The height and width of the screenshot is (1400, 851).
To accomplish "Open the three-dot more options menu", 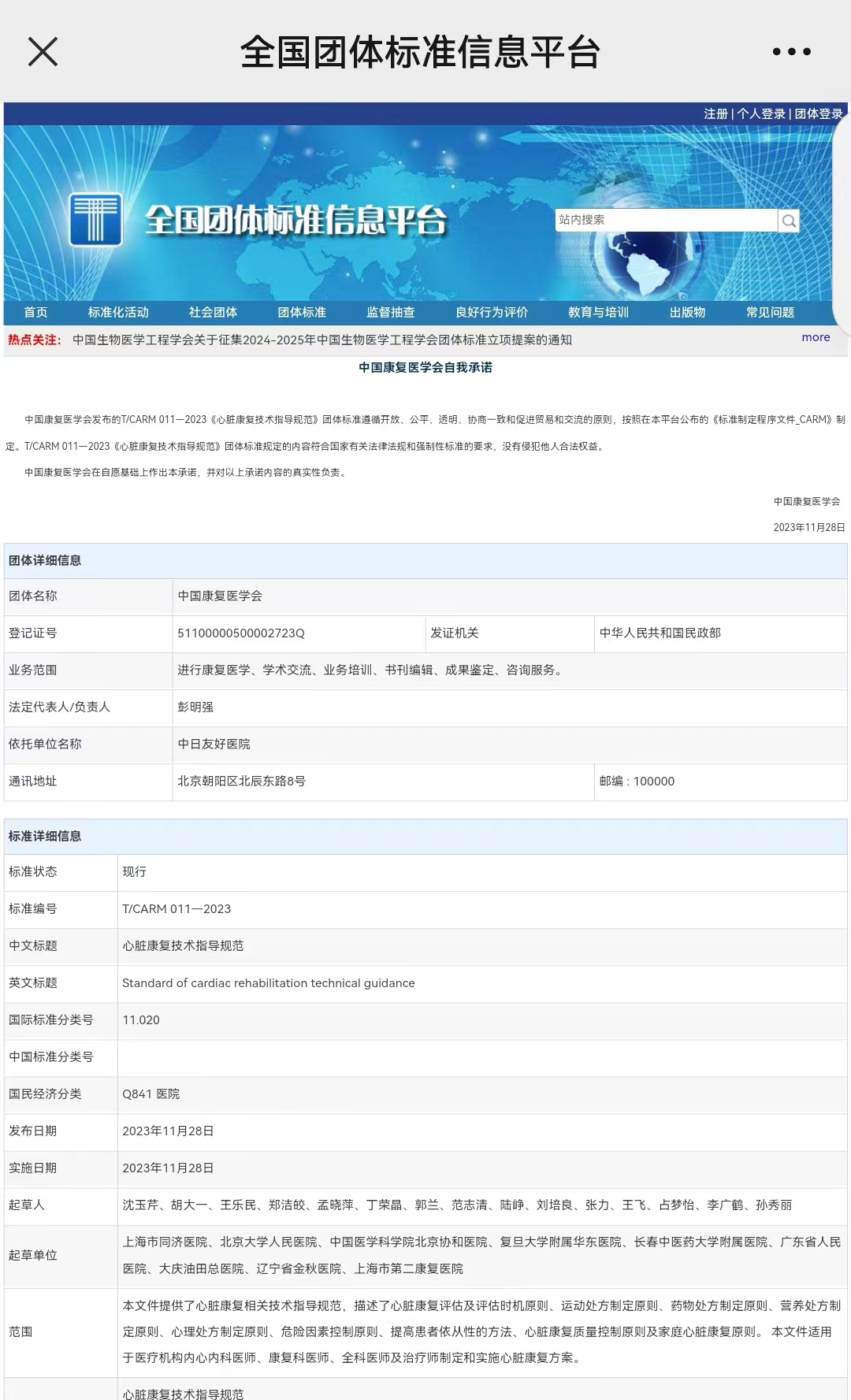I will pyautogui.click(x=791, y=52).
